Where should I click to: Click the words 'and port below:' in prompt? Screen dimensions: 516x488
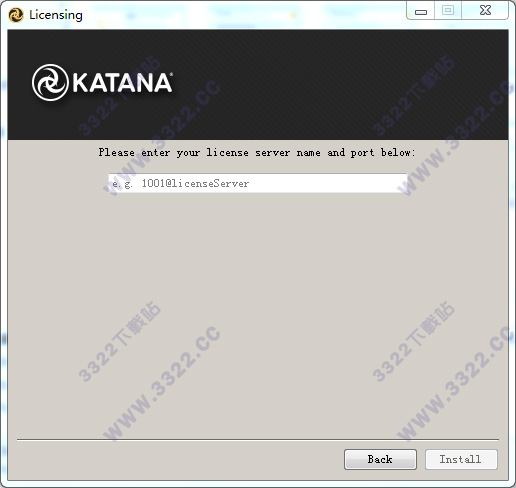[x=371, y=153]
